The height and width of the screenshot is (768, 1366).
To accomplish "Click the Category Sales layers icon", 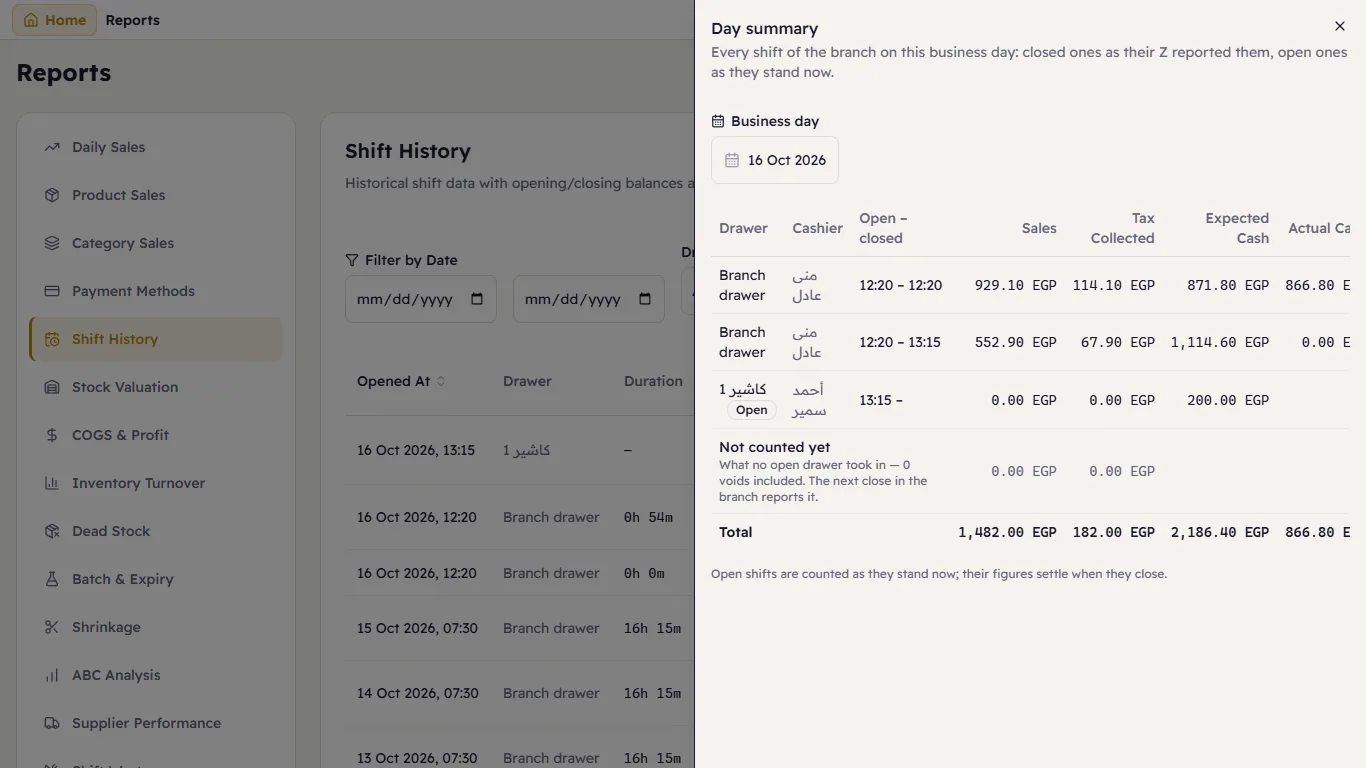I will (x=52, y=243).
